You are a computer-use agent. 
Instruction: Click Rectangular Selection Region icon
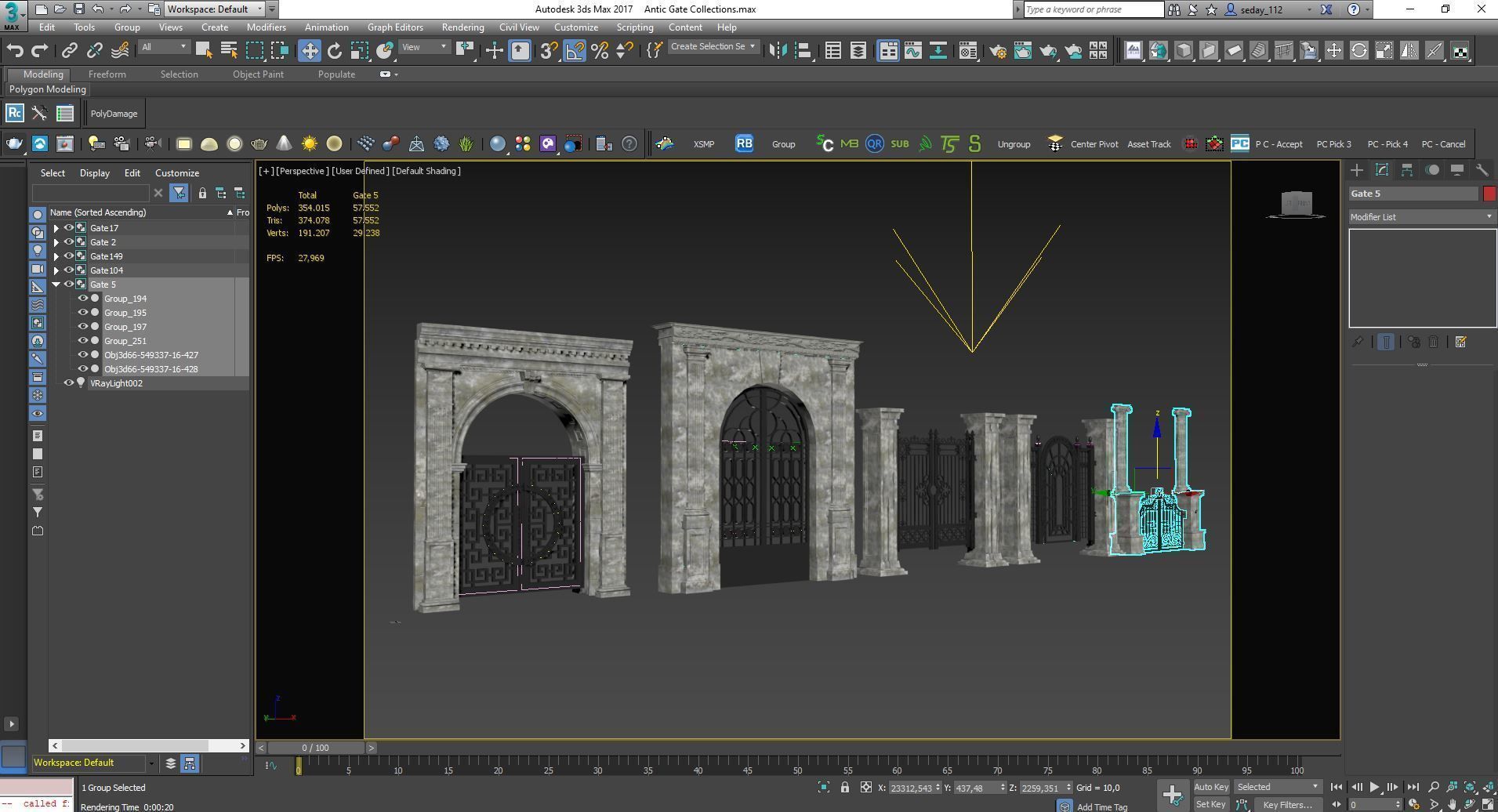255,51
